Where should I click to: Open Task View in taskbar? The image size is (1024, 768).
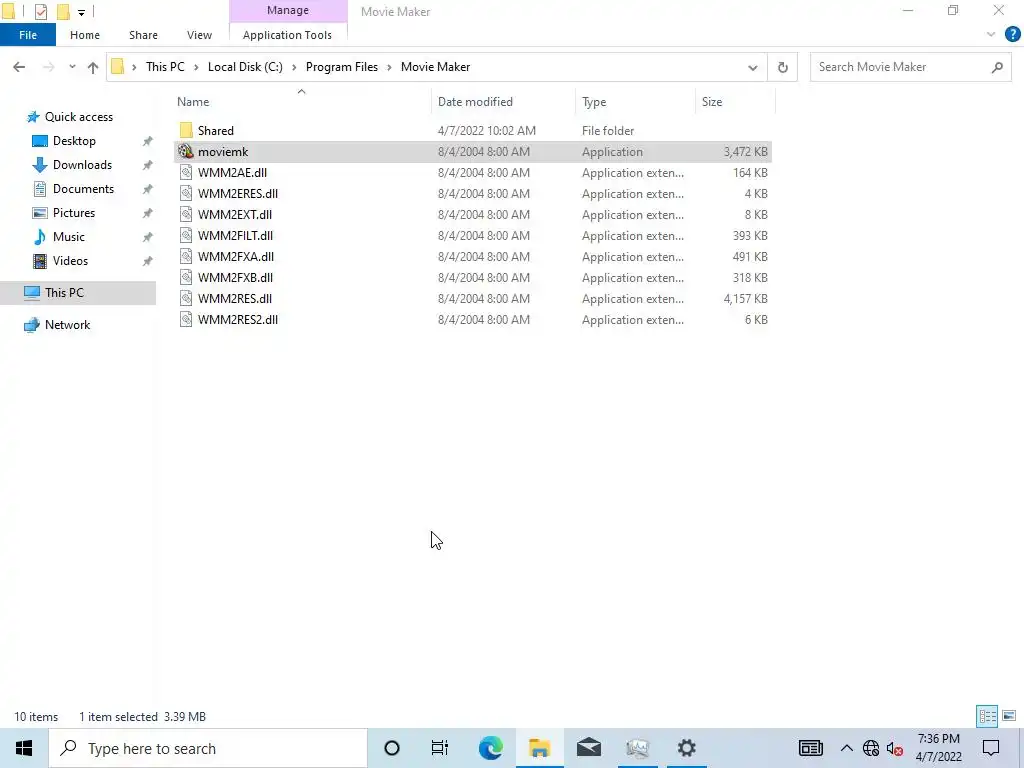(x=440, y=748)
